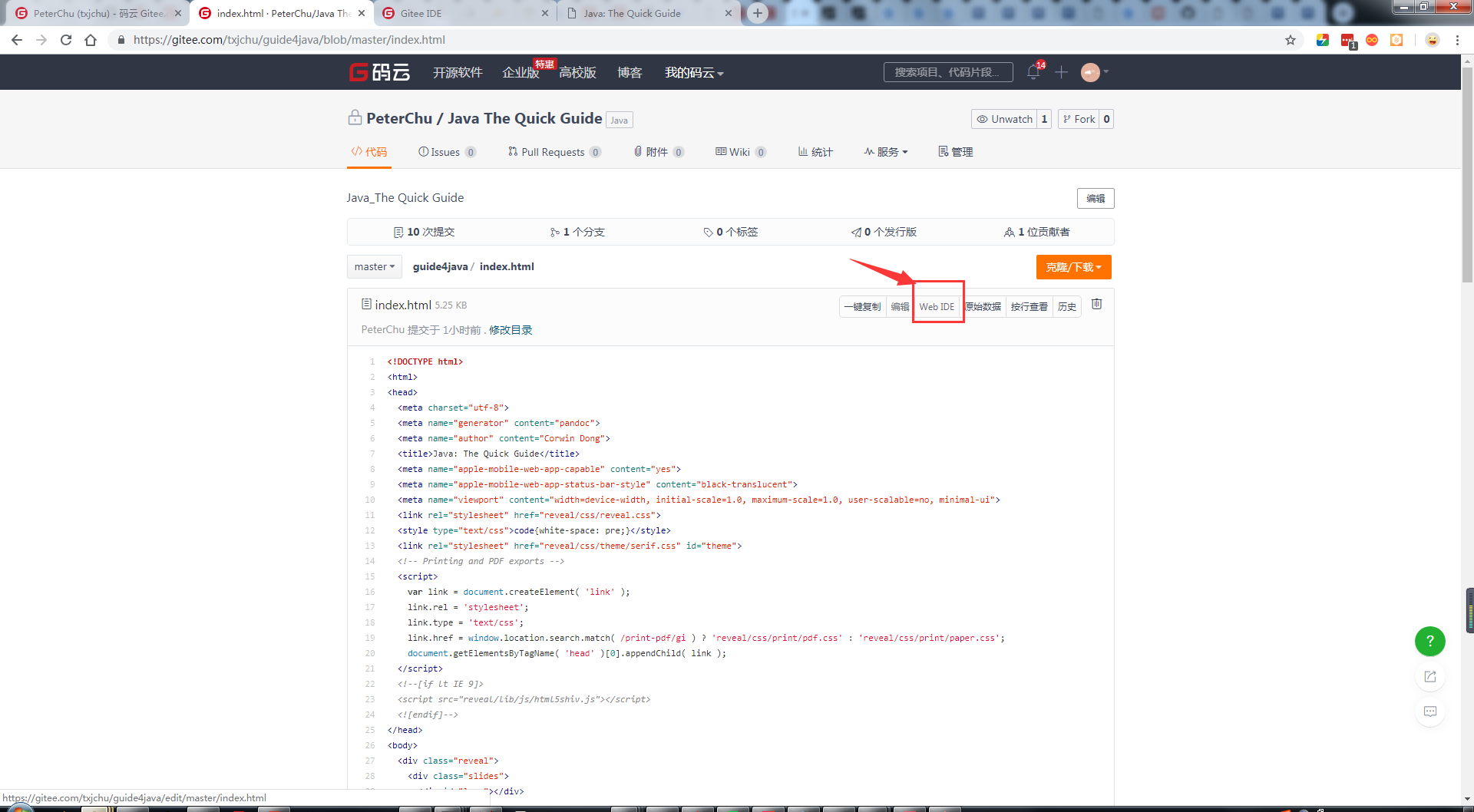Click the bookmark star in the address bar
This screenshot has width=1474, height=812.
(x=1291, y=40)
